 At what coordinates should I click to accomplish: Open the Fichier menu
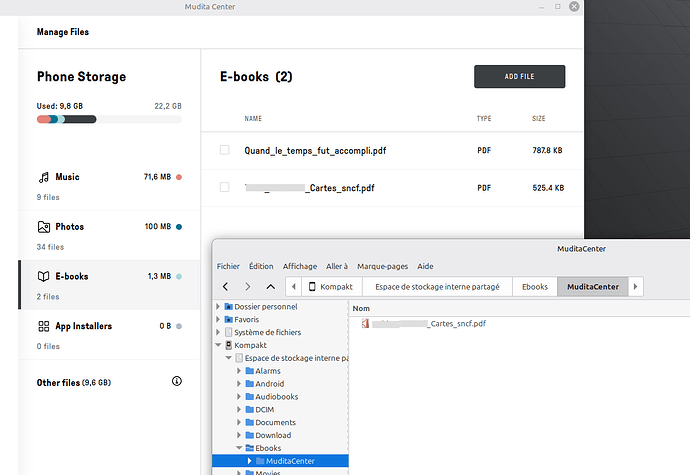228,266
